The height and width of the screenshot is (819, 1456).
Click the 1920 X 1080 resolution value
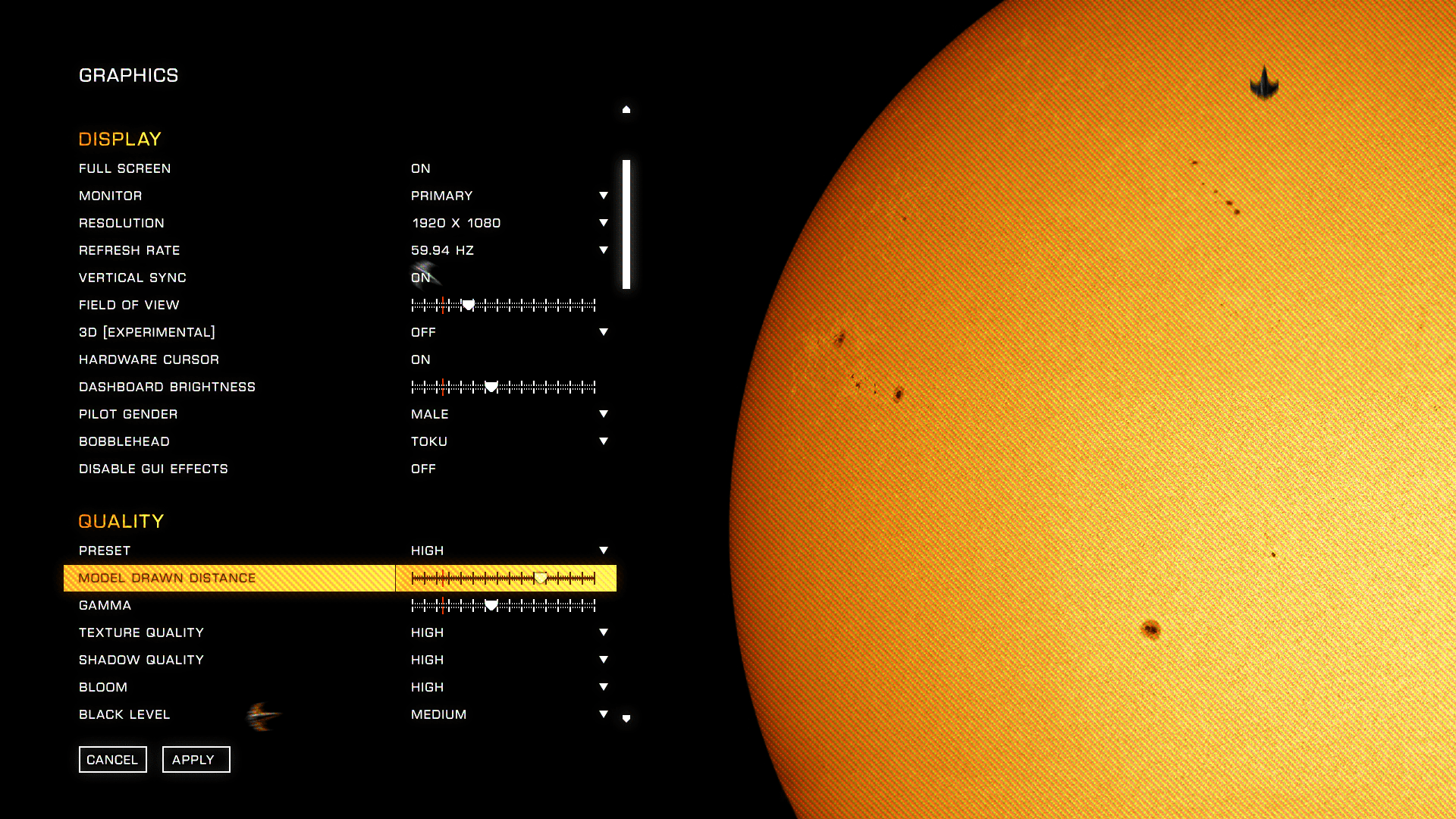point(457,223)
